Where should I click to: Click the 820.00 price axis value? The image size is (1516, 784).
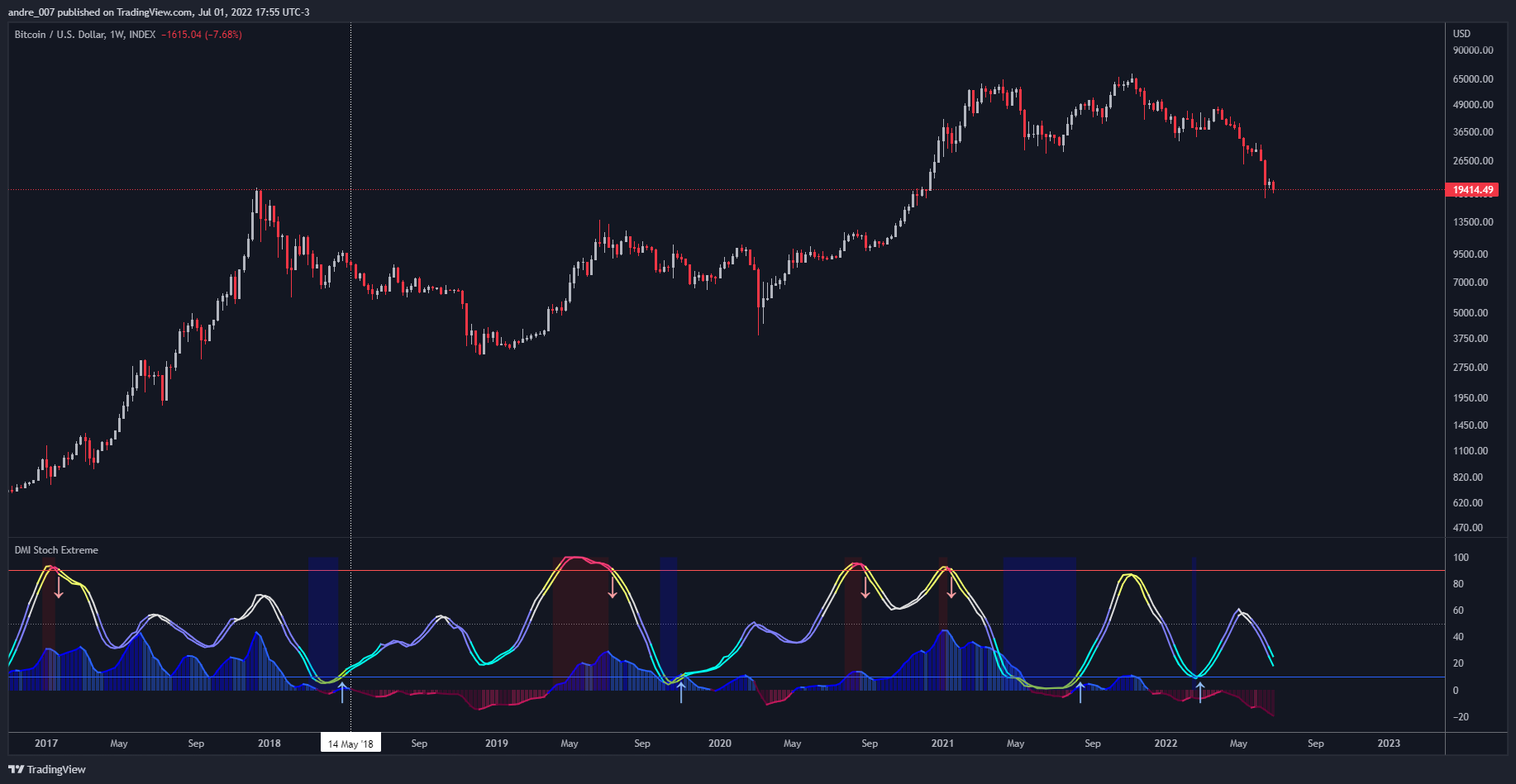[1468, 478]
